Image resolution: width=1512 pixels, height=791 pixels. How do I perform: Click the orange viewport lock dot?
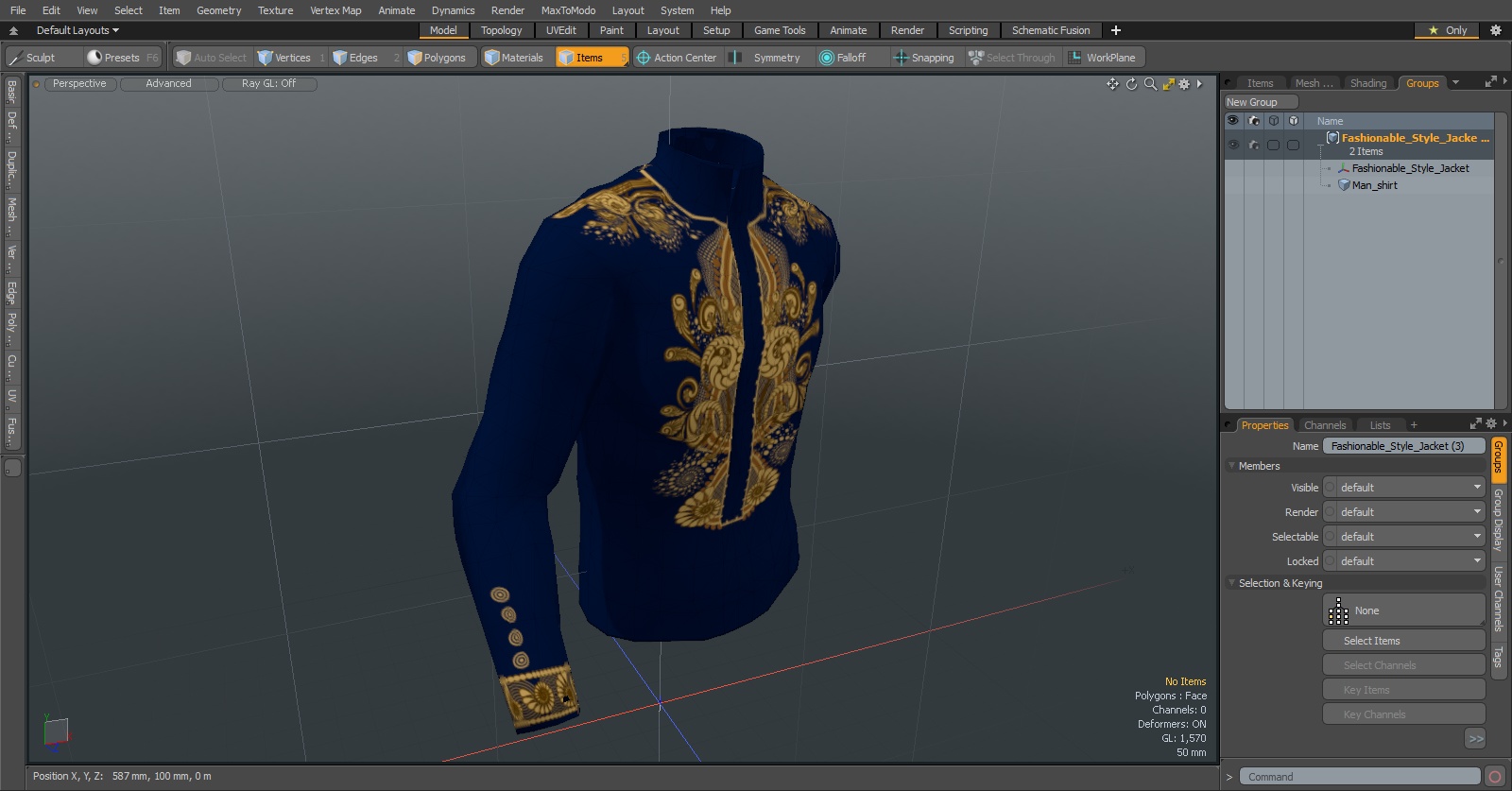point(36,84)
